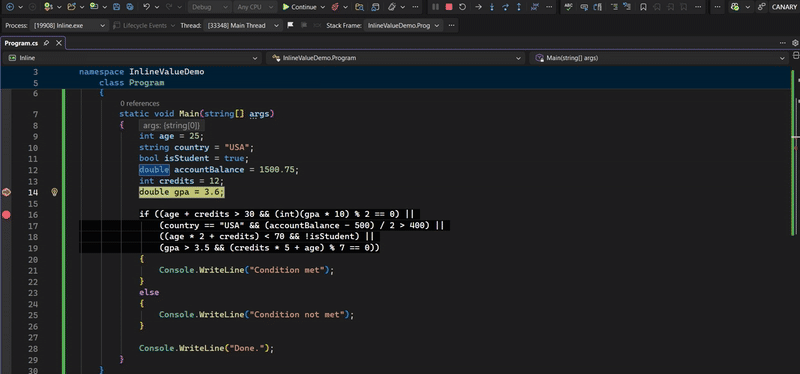Screen dimensions: 800x374
Task: Expand the Copilot dropdown arrow
Action: [748, 7]
